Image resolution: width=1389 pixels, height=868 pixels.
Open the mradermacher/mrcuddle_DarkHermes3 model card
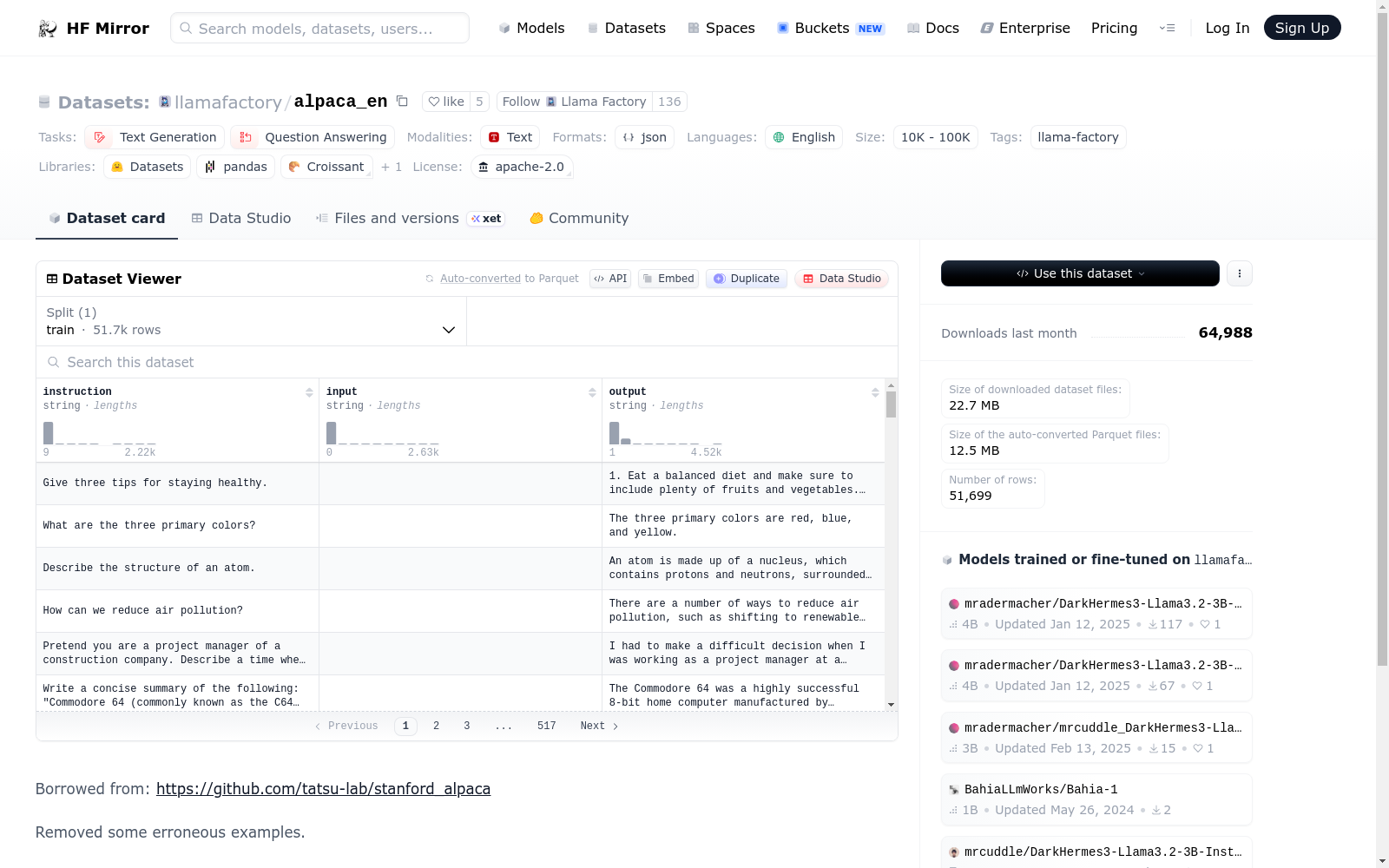pyautogui.click(x=1096, y=738)
